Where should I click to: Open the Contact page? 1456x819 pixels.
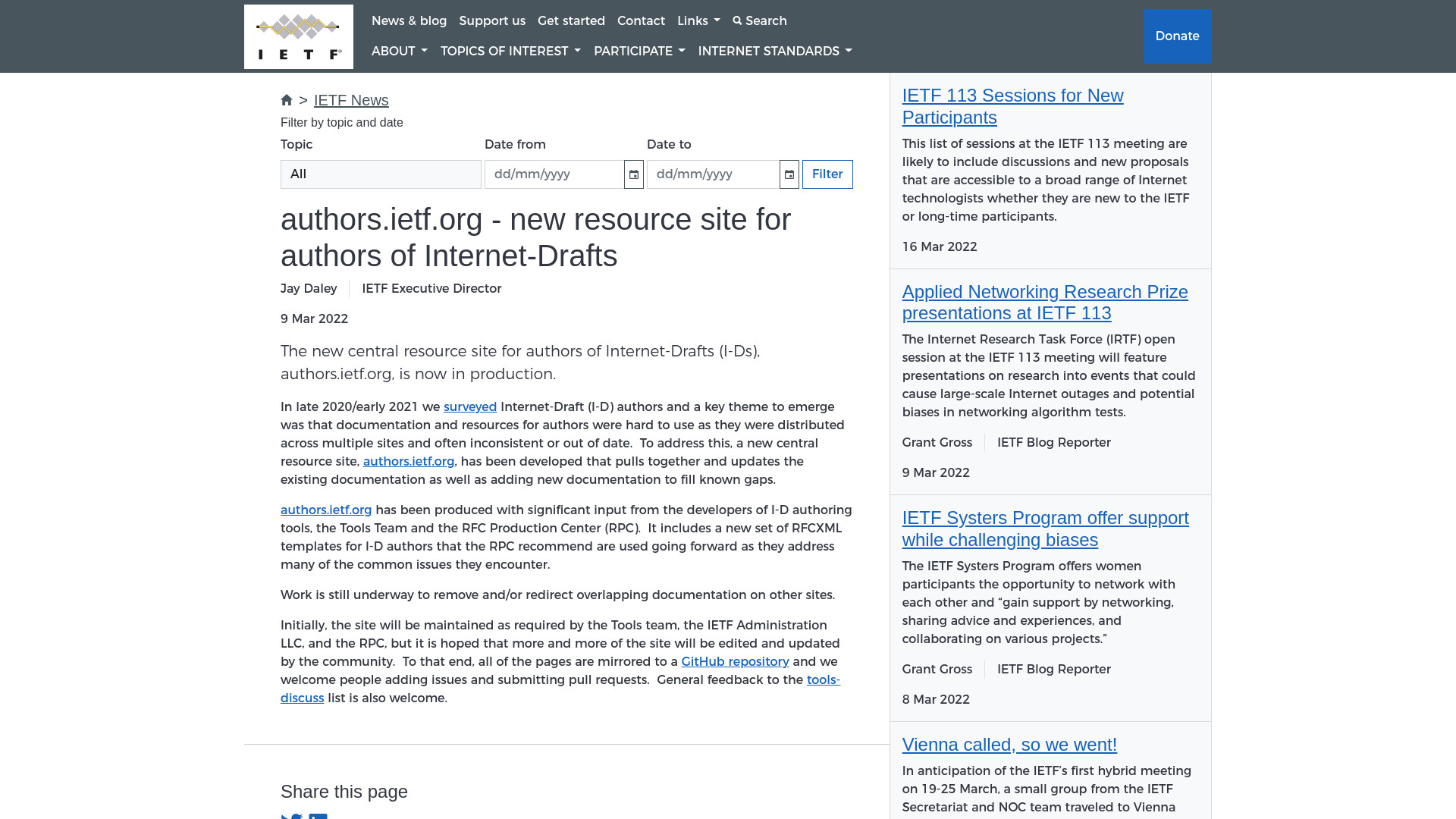pos(641,20)
